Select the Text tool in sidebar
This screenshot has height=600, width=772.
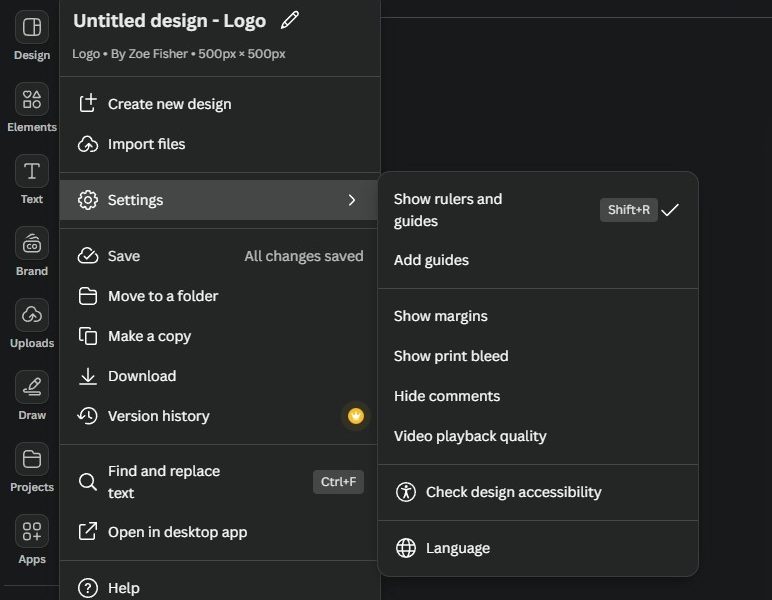tap(32, 172)
